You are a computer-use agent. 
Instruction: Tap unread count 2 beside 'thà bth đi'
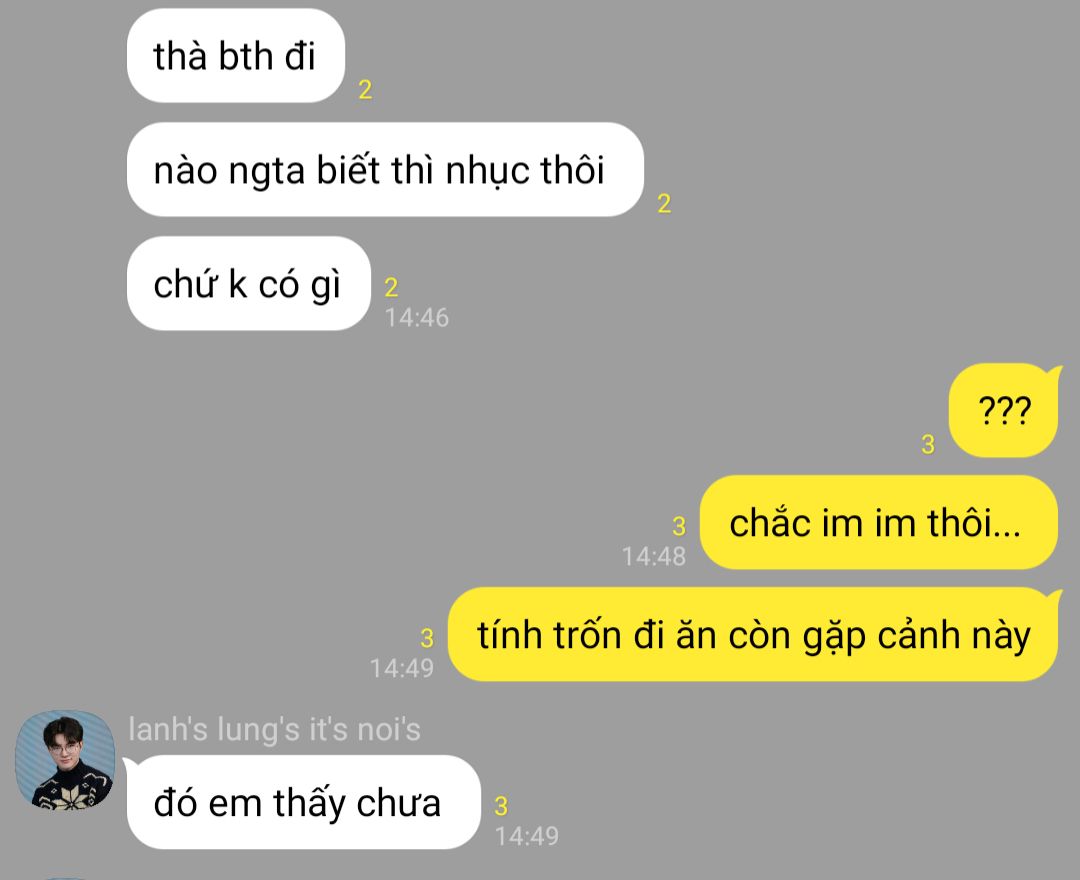[365, 90]
